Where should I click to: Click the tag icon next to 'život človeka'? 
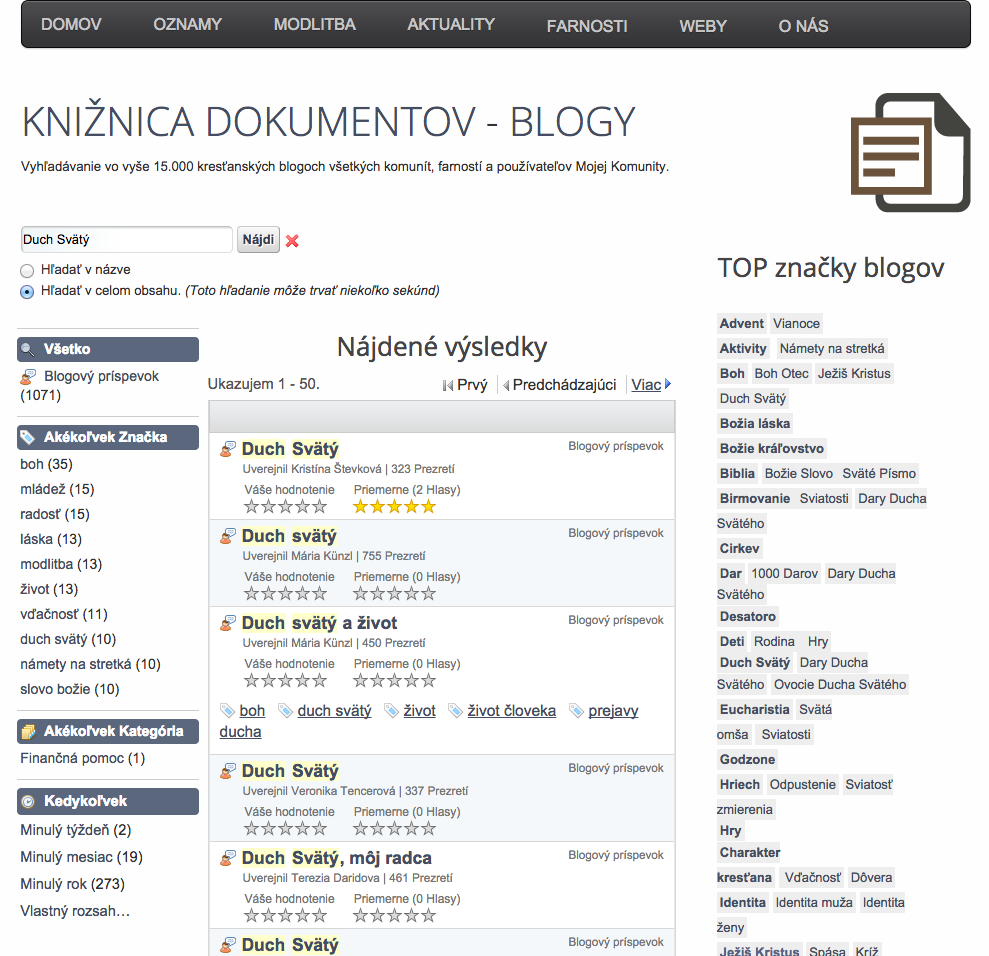coord(456,711)
